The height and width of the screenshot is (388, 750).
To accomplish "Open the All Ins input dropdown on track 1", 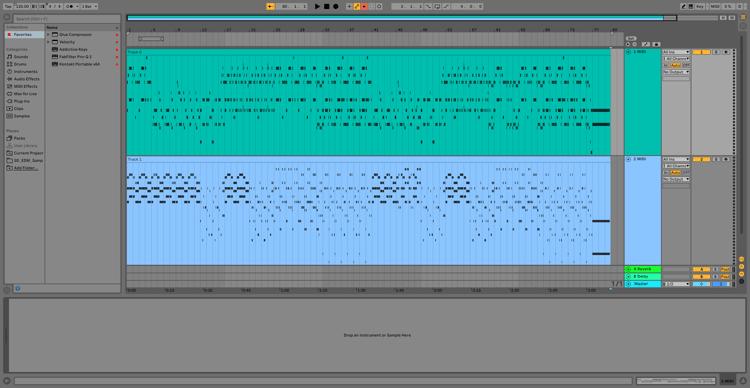I will (676, 52).
